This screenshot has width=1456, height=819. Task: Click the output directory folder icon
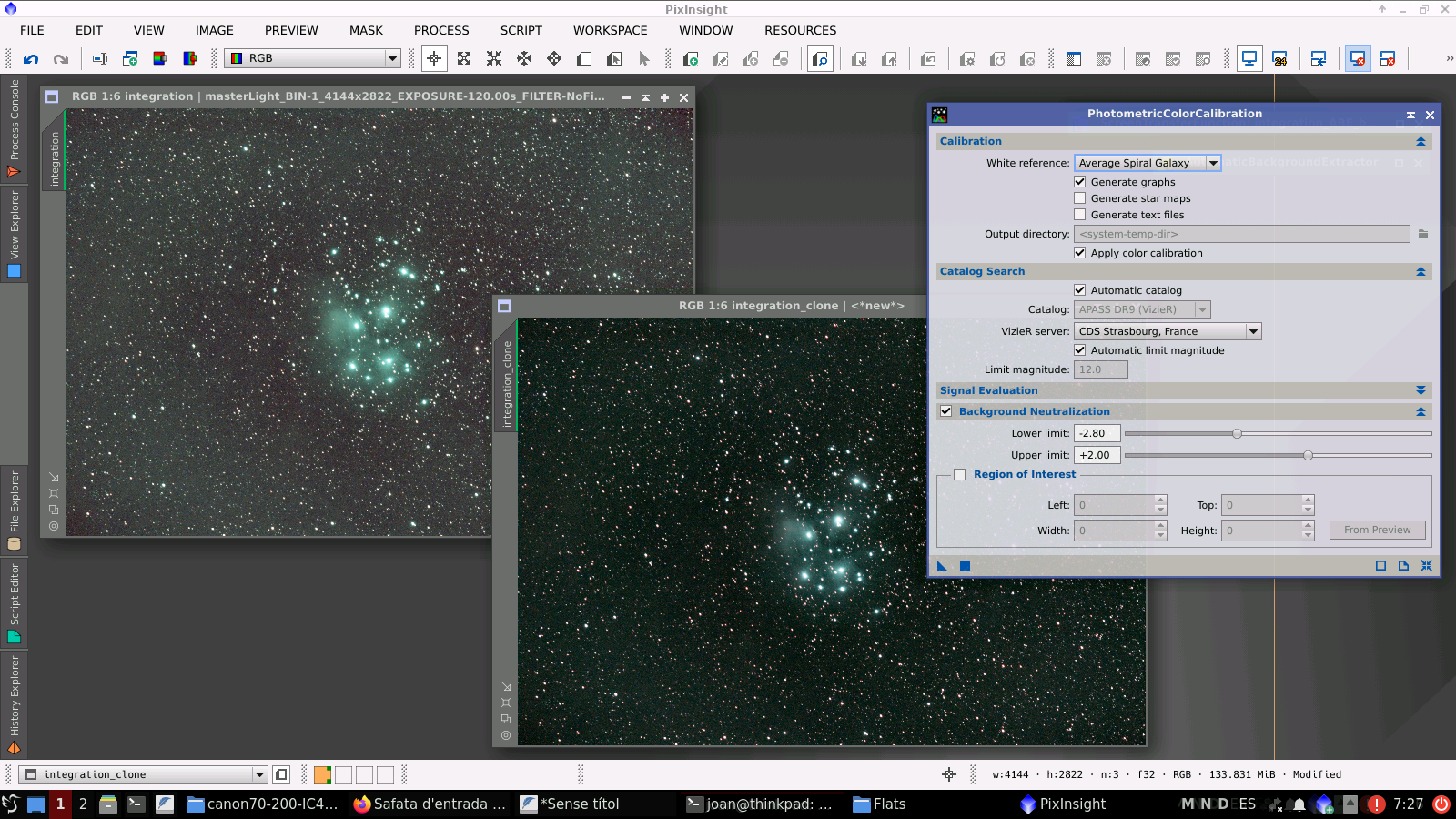coord(1422,234)
